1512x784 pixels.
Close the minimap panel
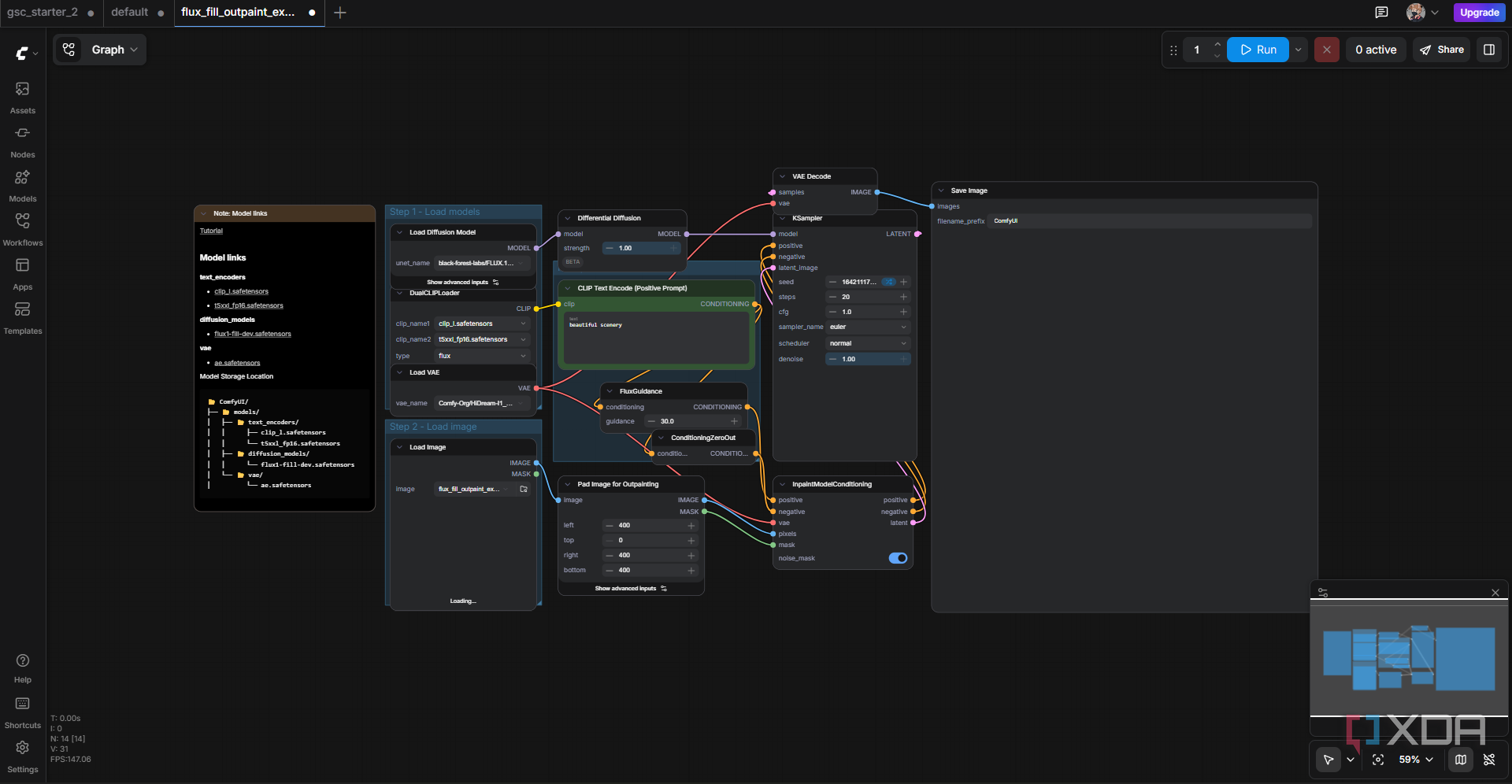tap(1495, 593)
